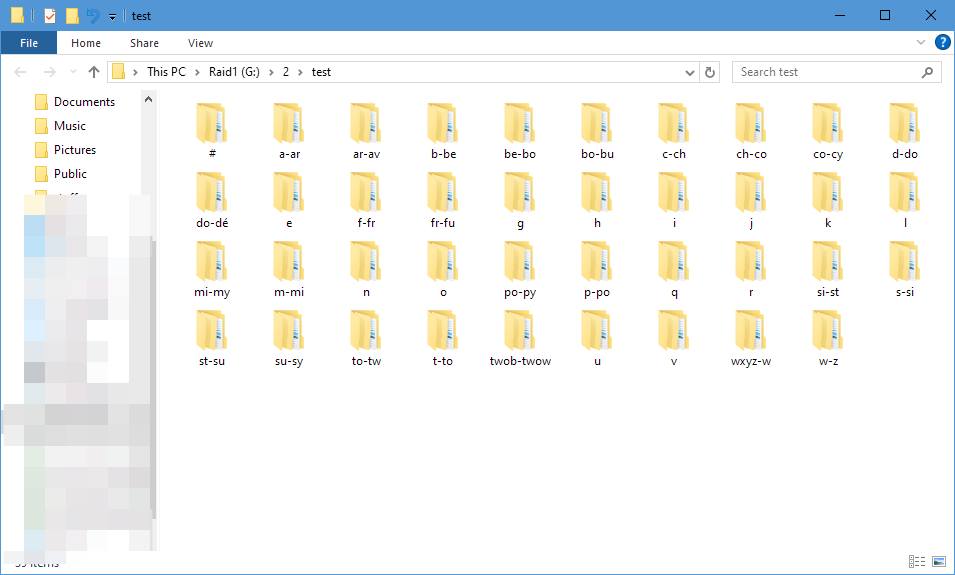This screenshot has height=575, width=955.
Task: Select the 'n' folder
Action: click(x=366, y=269)
